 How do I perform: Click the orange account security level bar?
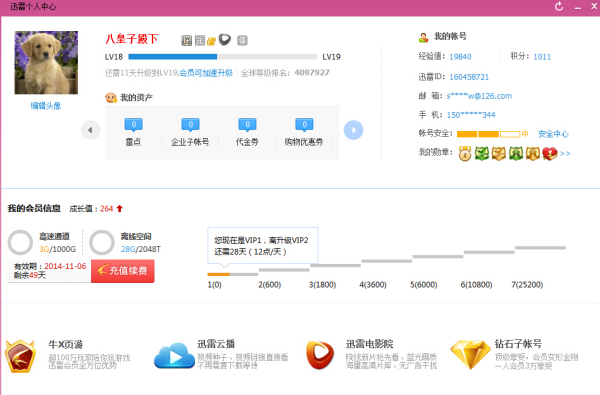pos(489,134)
